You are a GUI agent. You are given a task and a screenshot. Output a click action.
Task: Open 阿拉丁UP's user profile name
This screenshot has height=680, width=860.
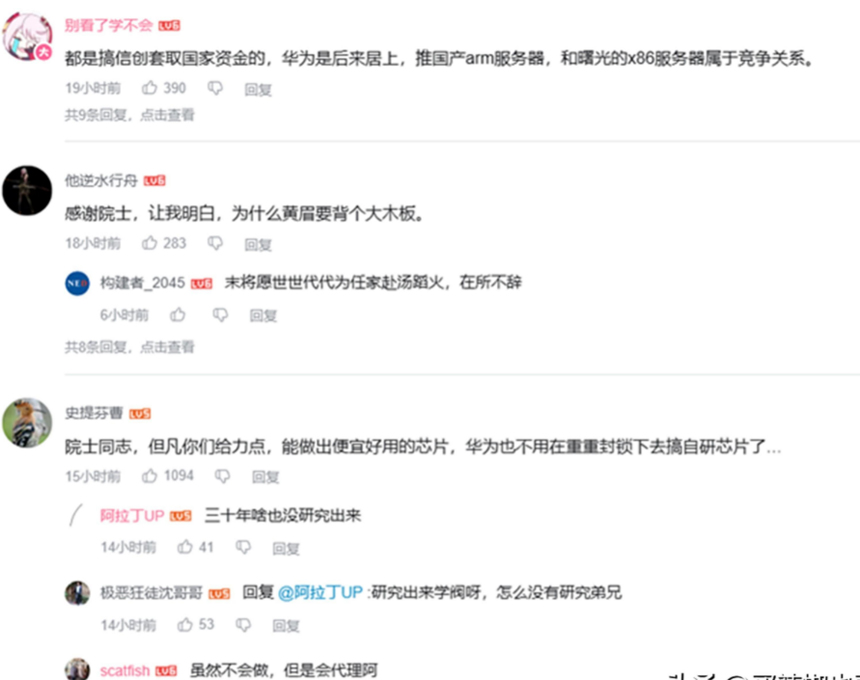pos(132,515)
